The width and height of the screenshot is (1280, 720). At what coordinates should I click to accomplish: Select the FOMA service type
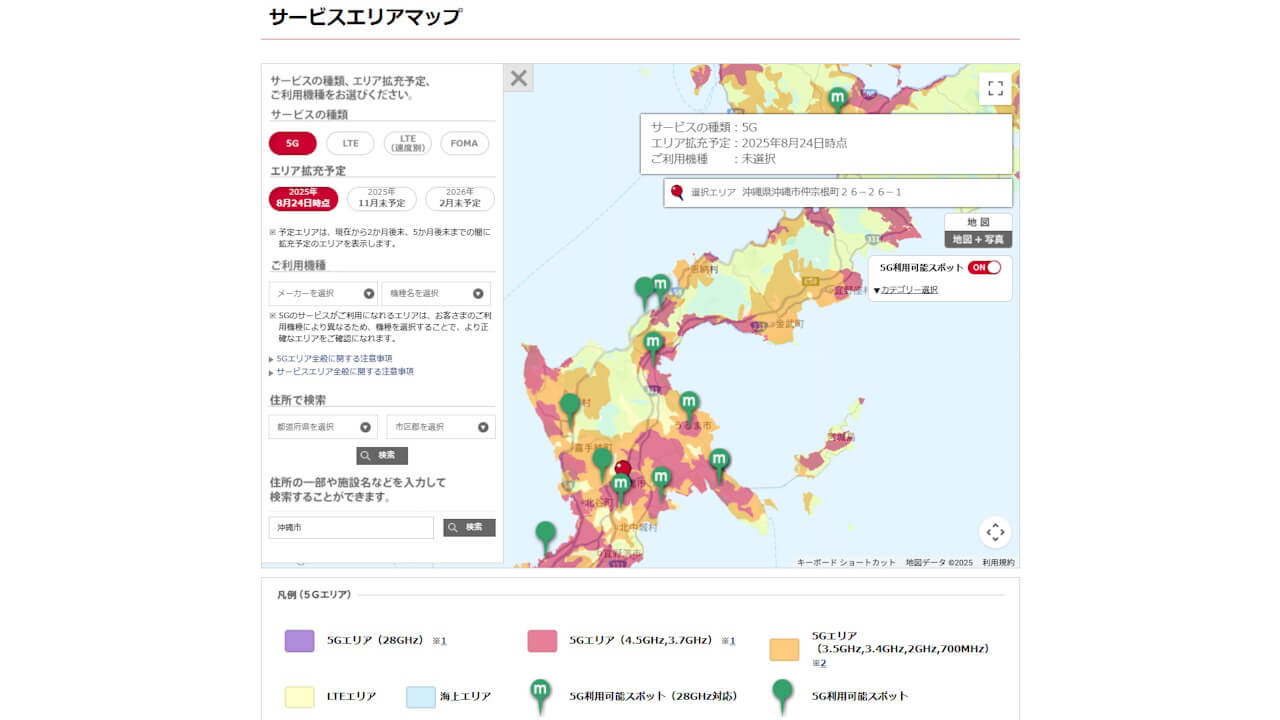(464, 143)
